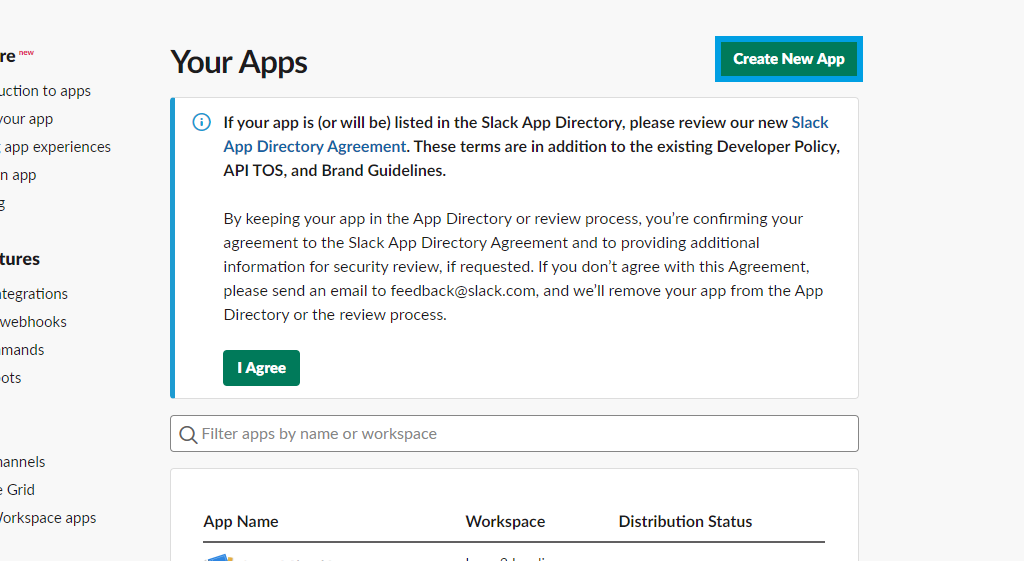
Task: Open the 'our app' sidebar link
Action: [26, 119]
